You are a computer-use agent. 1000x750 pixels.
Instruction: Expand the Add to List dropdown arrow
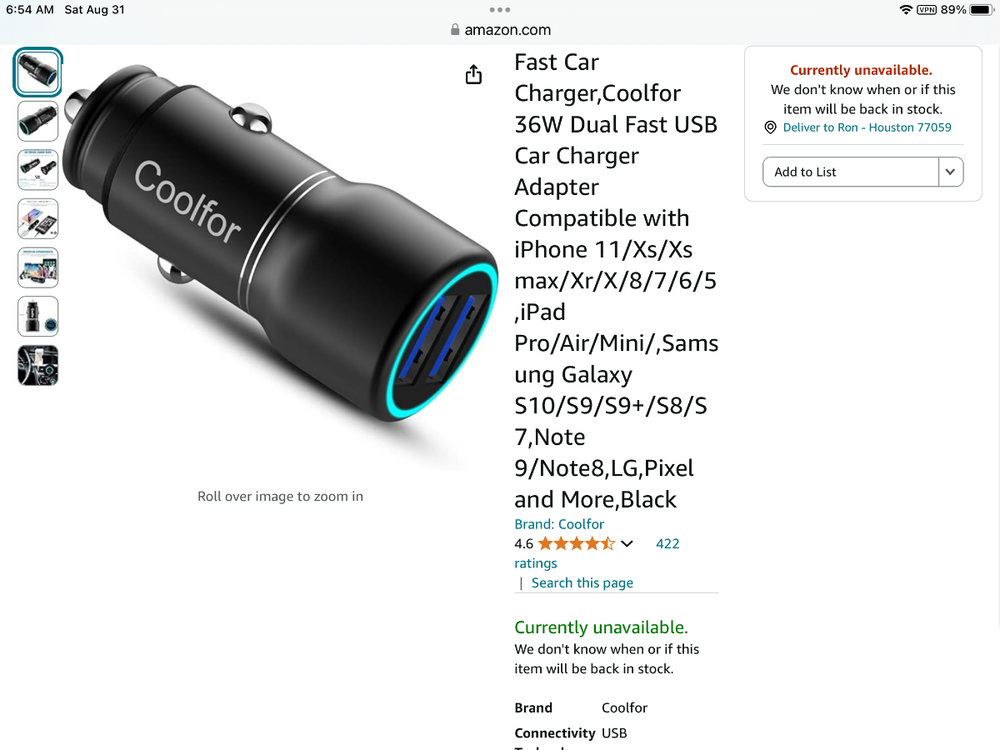click(x=950, y=172)
